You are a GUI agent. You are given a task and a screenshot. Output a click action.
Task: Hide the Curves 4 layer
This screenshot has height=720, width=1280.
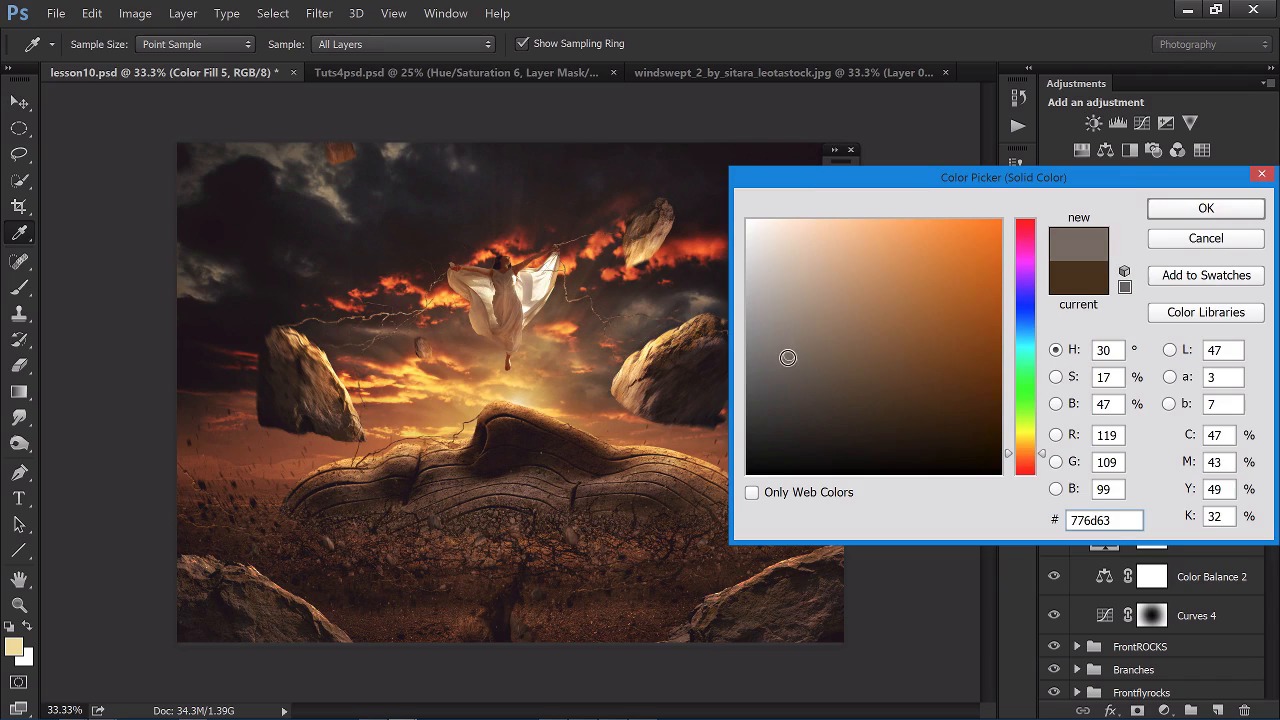click(x=1054, y=615)
